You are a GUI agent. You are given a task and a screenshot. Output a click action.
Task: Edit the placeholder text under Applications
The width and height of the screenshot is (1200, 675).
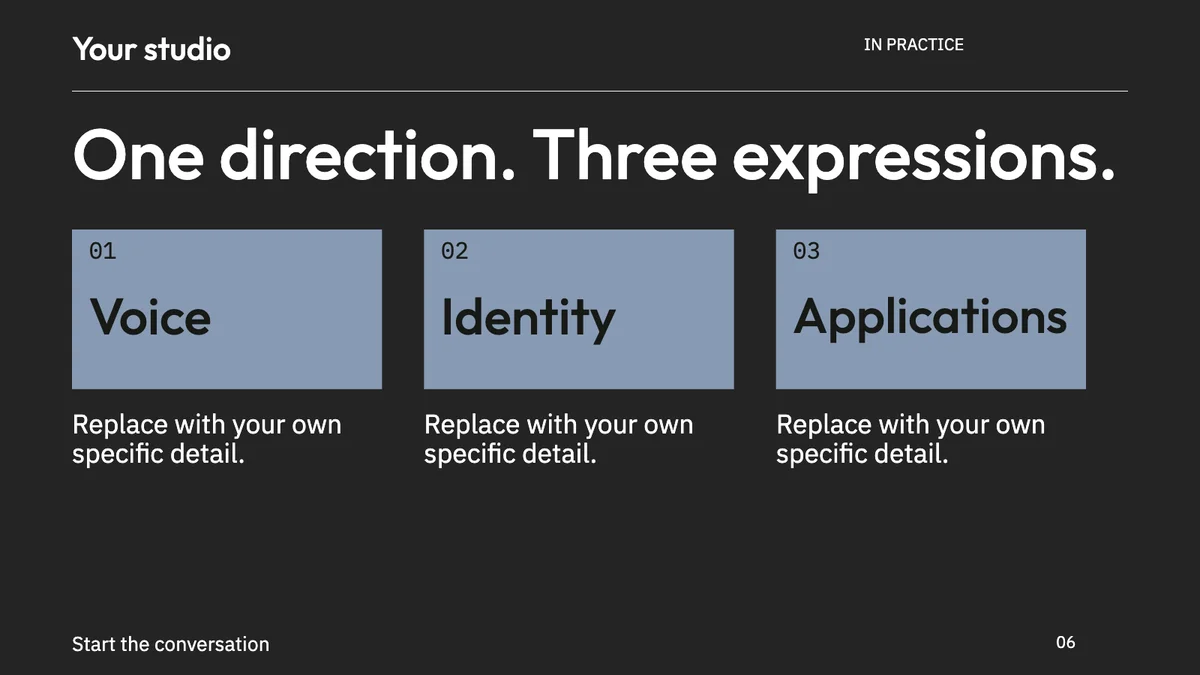[911, 439]
